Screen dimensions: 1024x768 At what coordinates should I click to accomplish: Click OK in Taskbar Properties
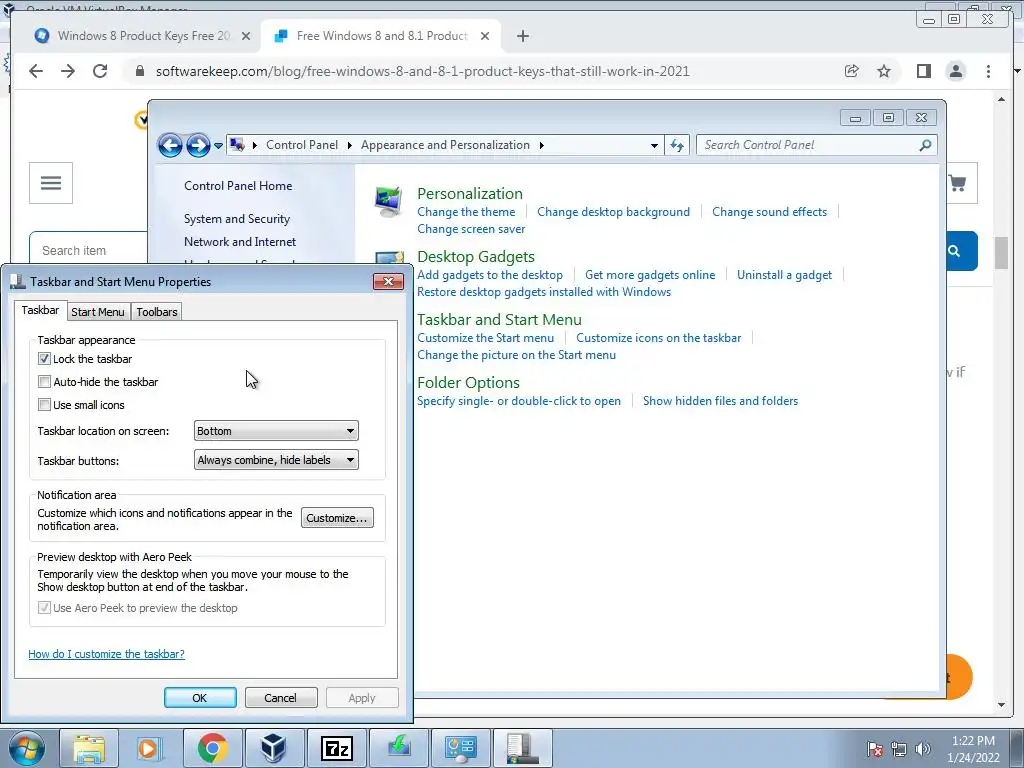200,697
